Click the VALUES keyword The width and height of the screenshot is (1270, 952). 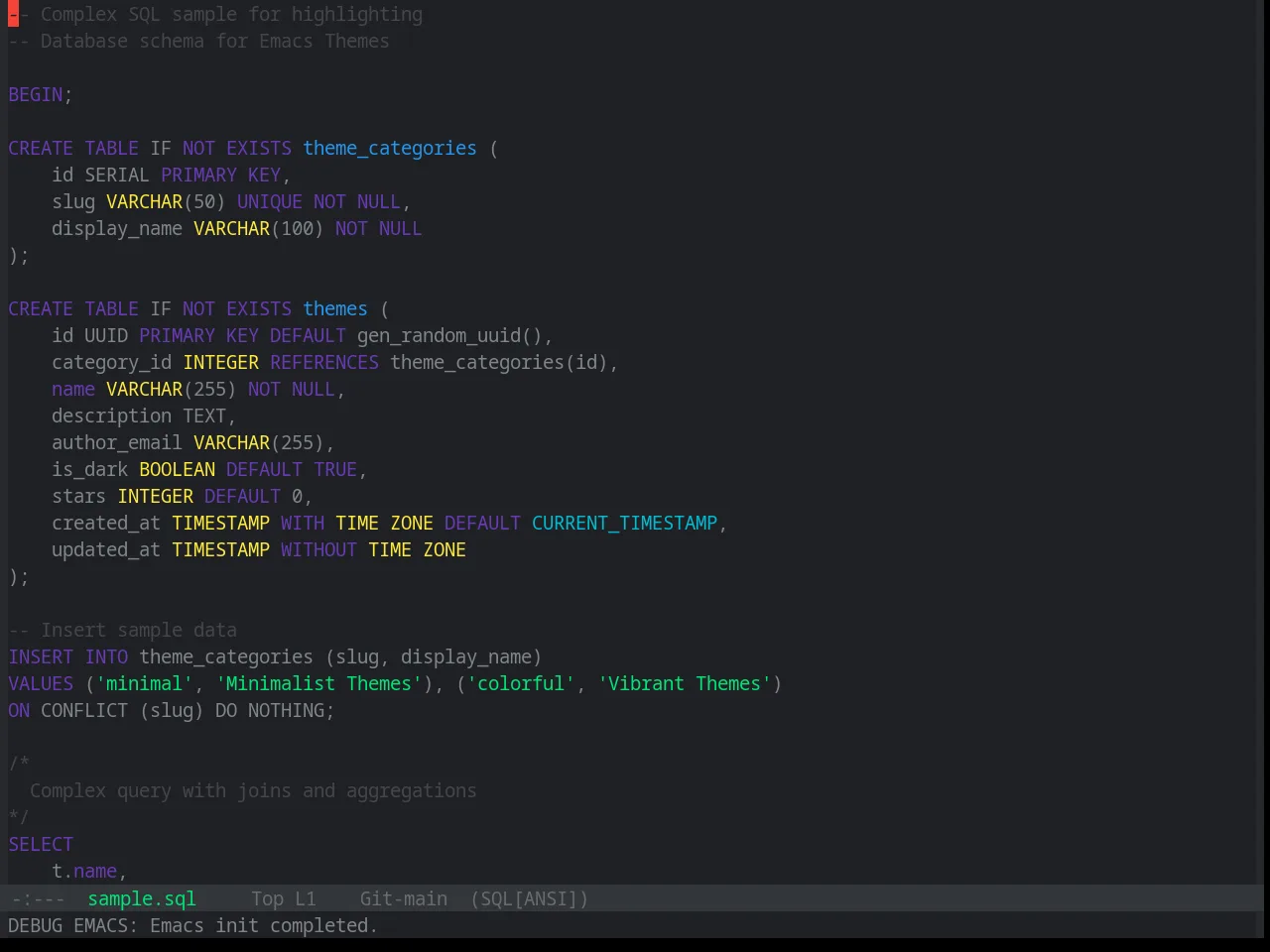[41, 683]
